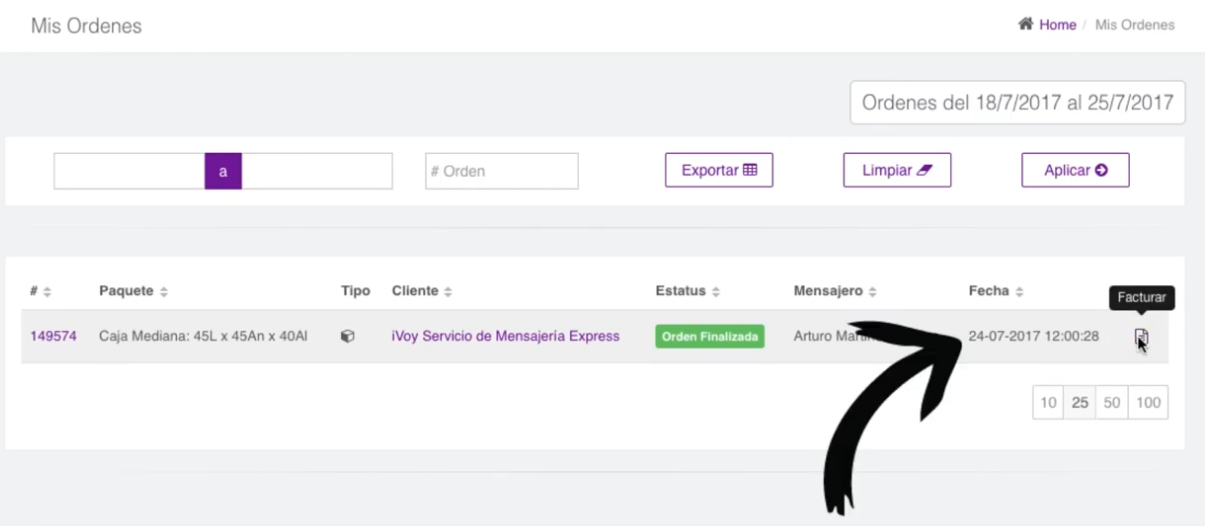Screen dimensions: 1215x526
Task: Focus the # Orden search field
Action: (x=501, y=171)
